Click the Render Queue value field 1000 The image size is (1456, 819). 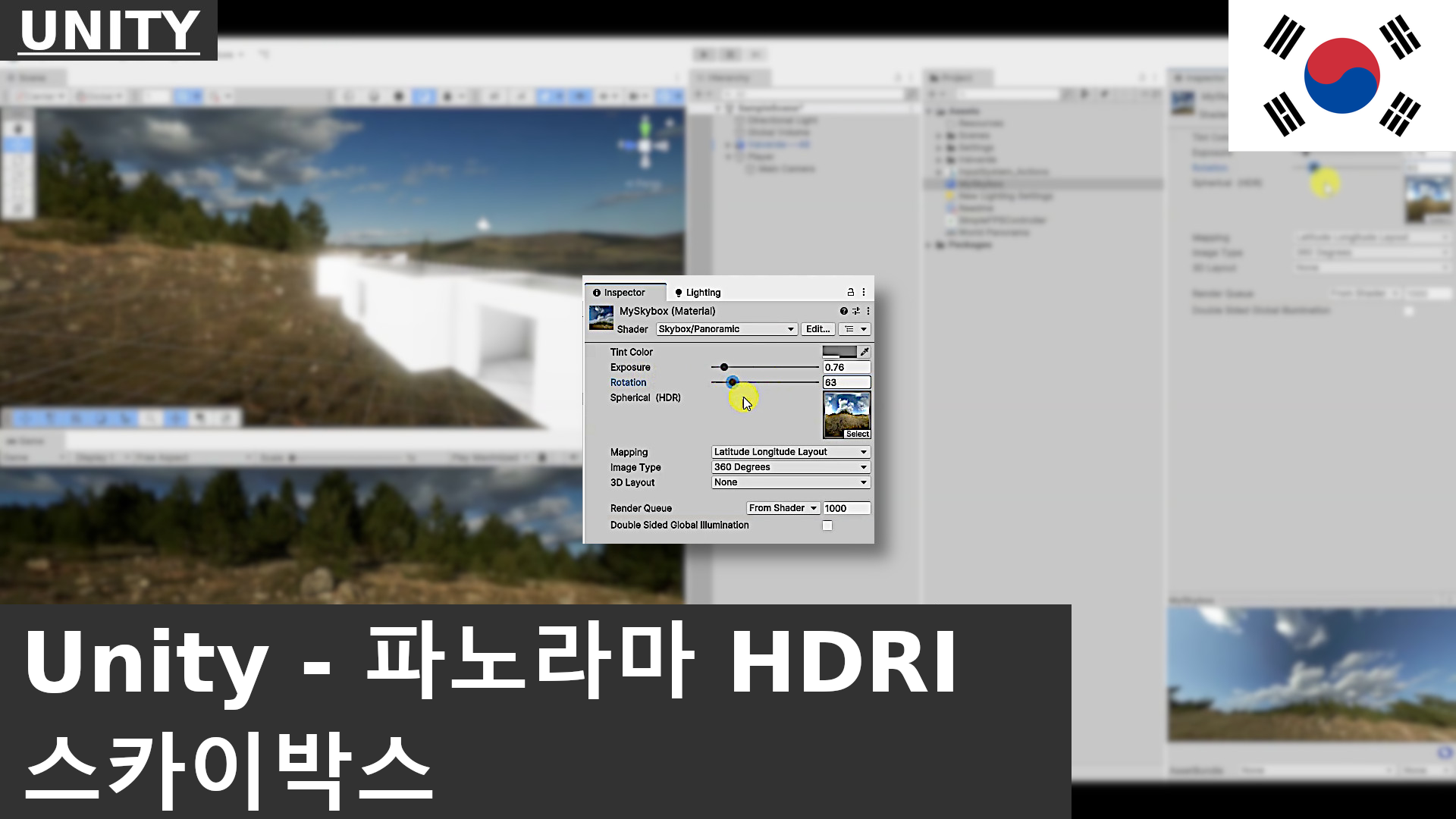[846, 508]
